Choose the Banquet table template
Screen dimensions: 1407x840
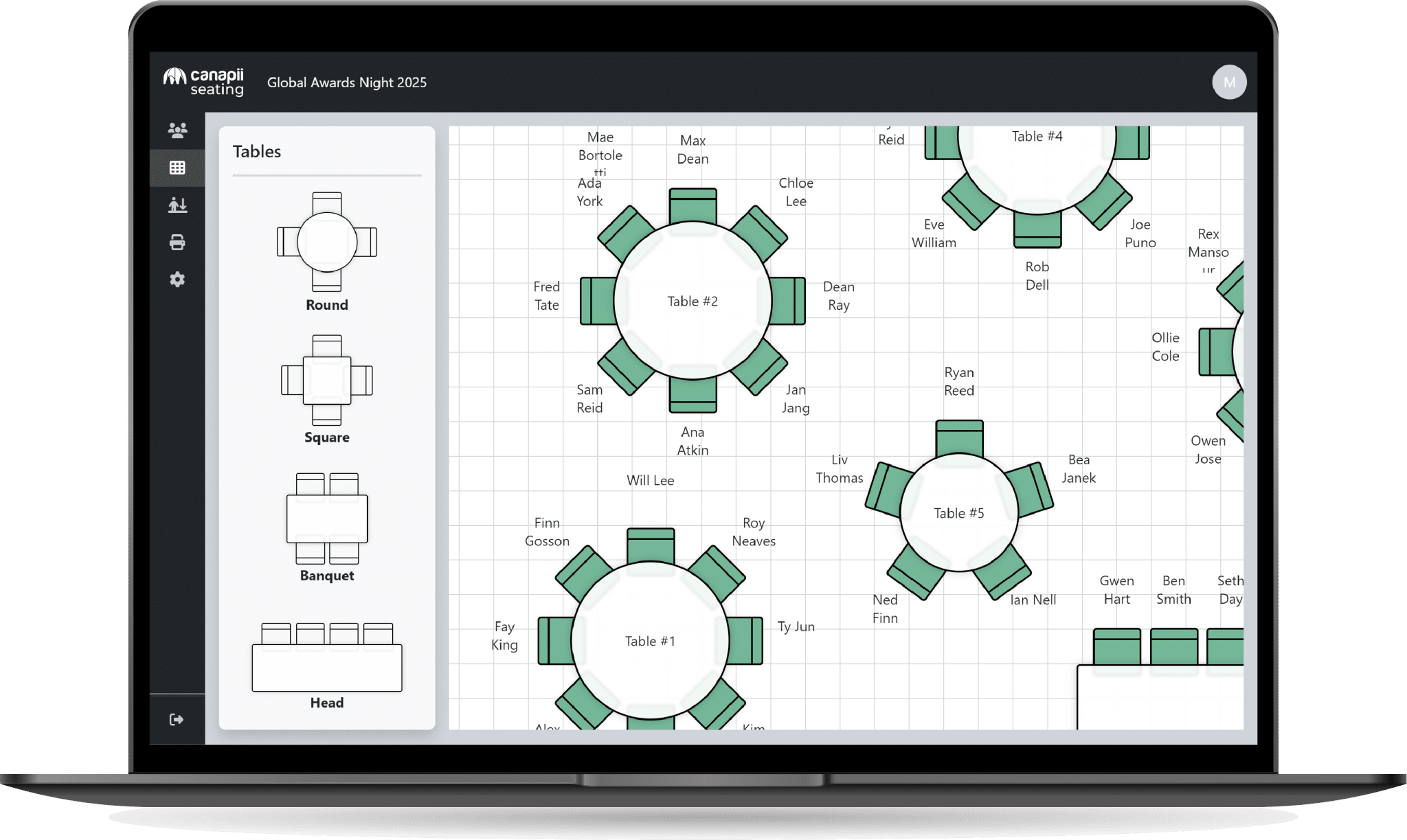pyautogui.click(x=327, y=519)
